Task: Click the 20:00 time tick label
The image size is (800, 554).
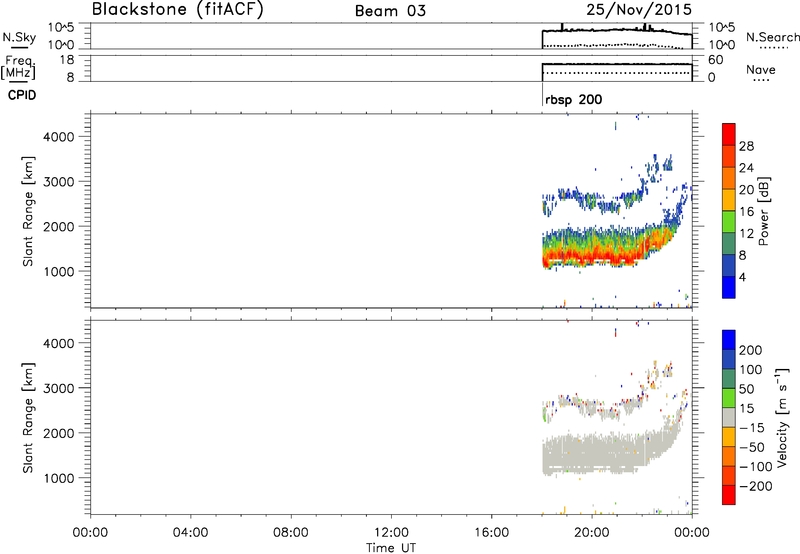Action: [592, 533]
